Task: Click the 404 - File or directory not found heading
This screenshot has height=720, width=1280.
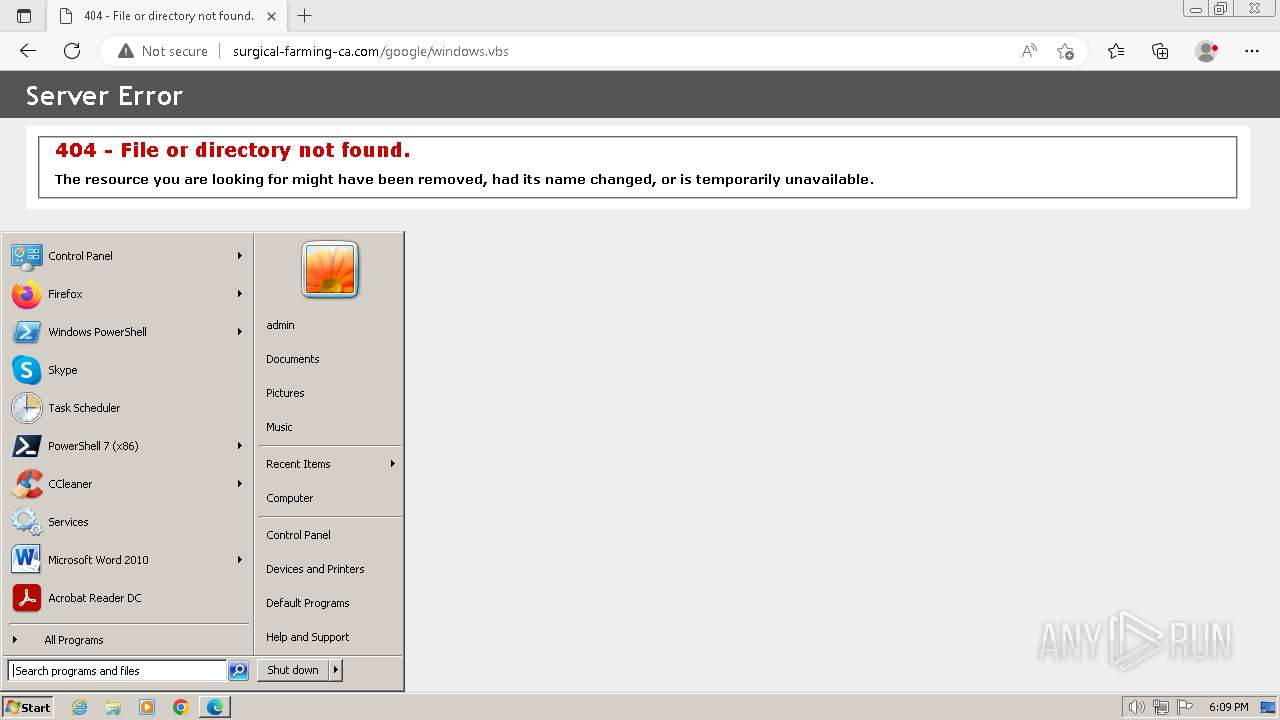Action: click(233, 150)
